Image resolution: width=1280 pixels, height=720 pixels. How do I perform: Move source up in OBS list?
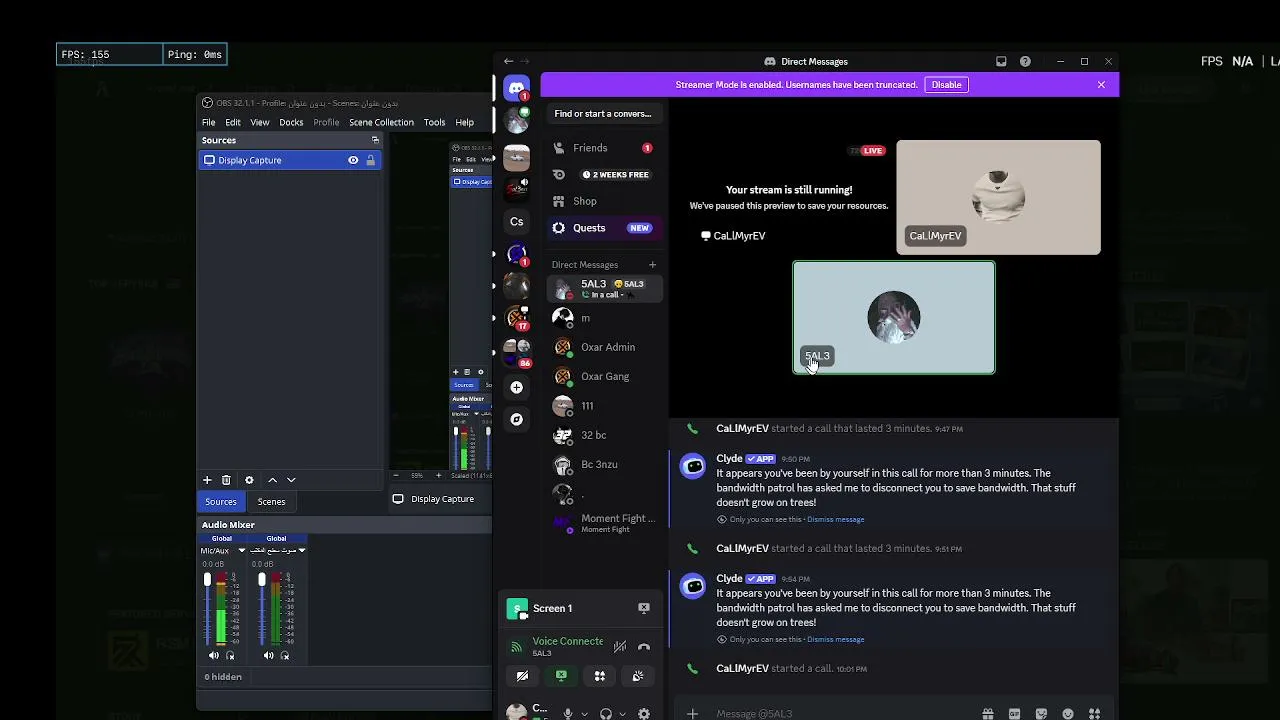[x=272, y=480]
